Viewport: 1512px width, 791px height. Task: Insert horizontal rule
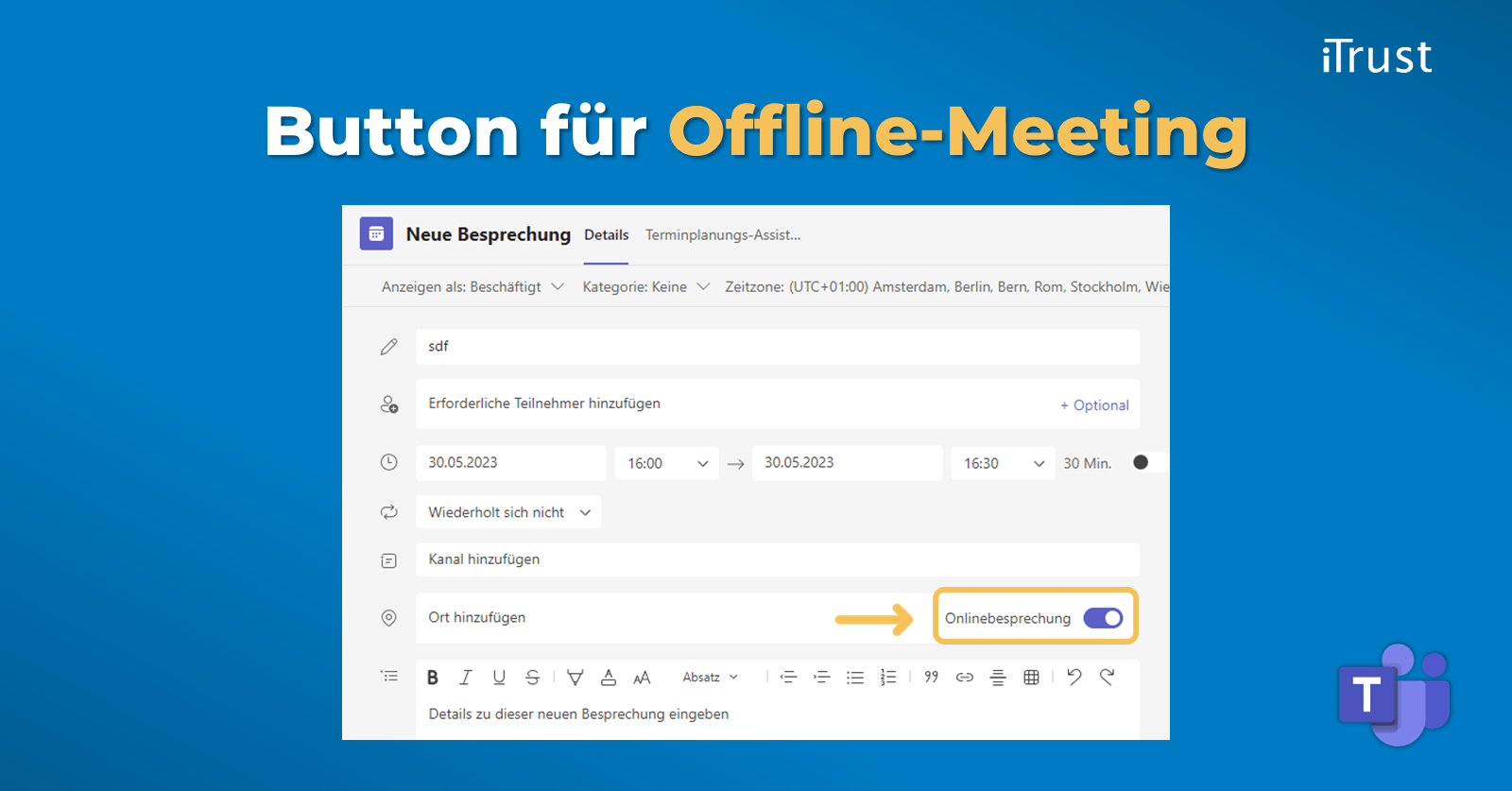pos(998,677)
